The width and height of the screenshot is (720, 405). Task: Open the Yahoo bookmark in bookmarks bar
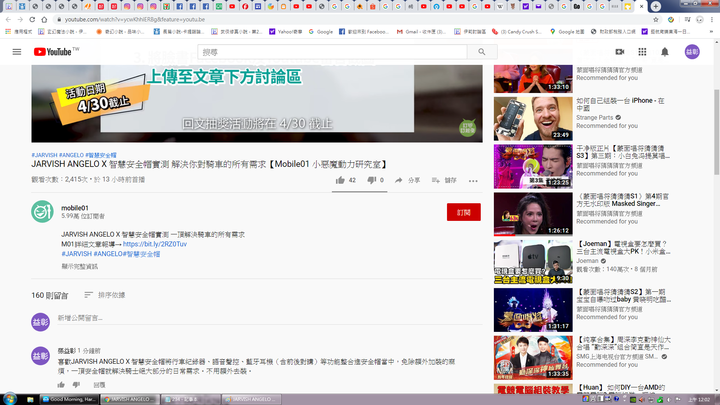(286, 32)
